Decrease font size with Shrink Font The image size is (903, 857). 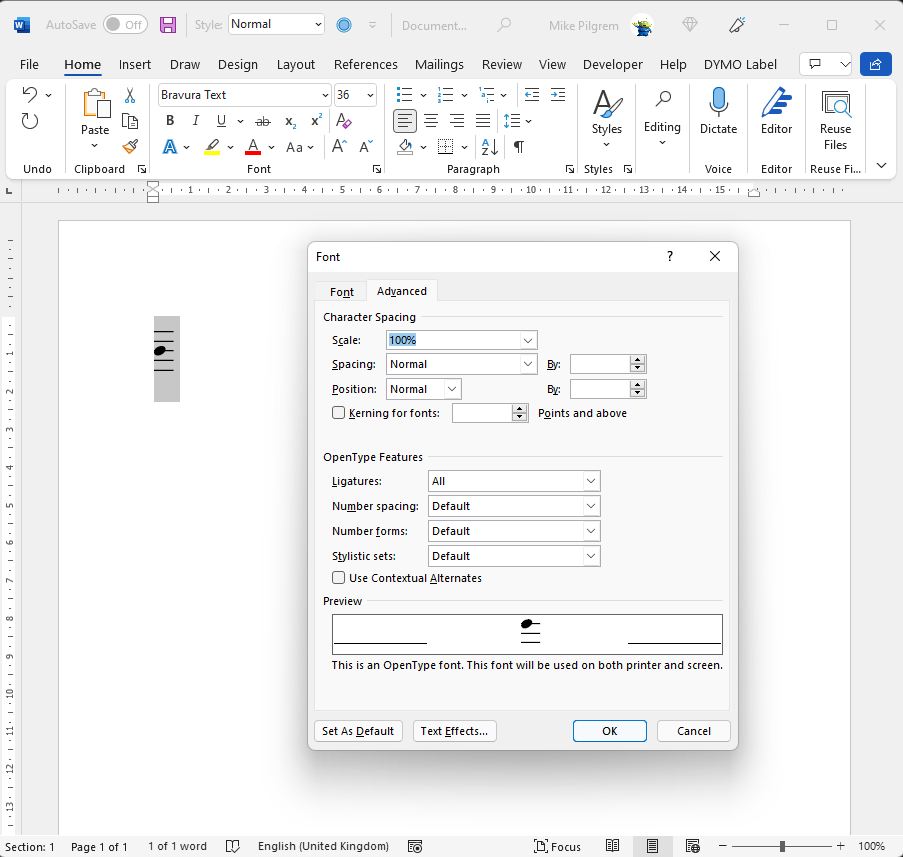coord(366,146)
